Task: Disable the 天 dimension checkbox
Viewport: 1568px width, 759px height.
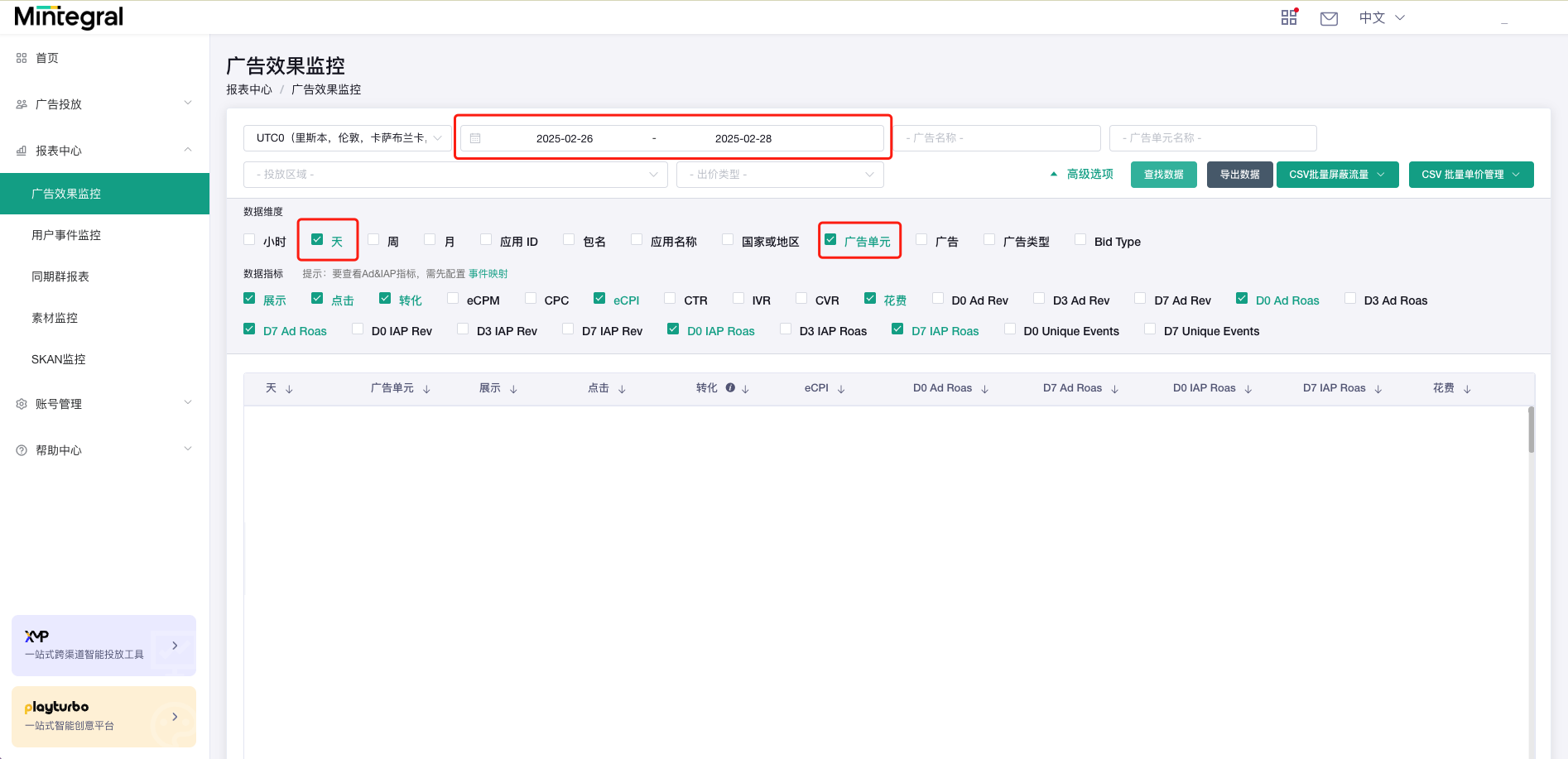Action: click(x=317, y=238)
